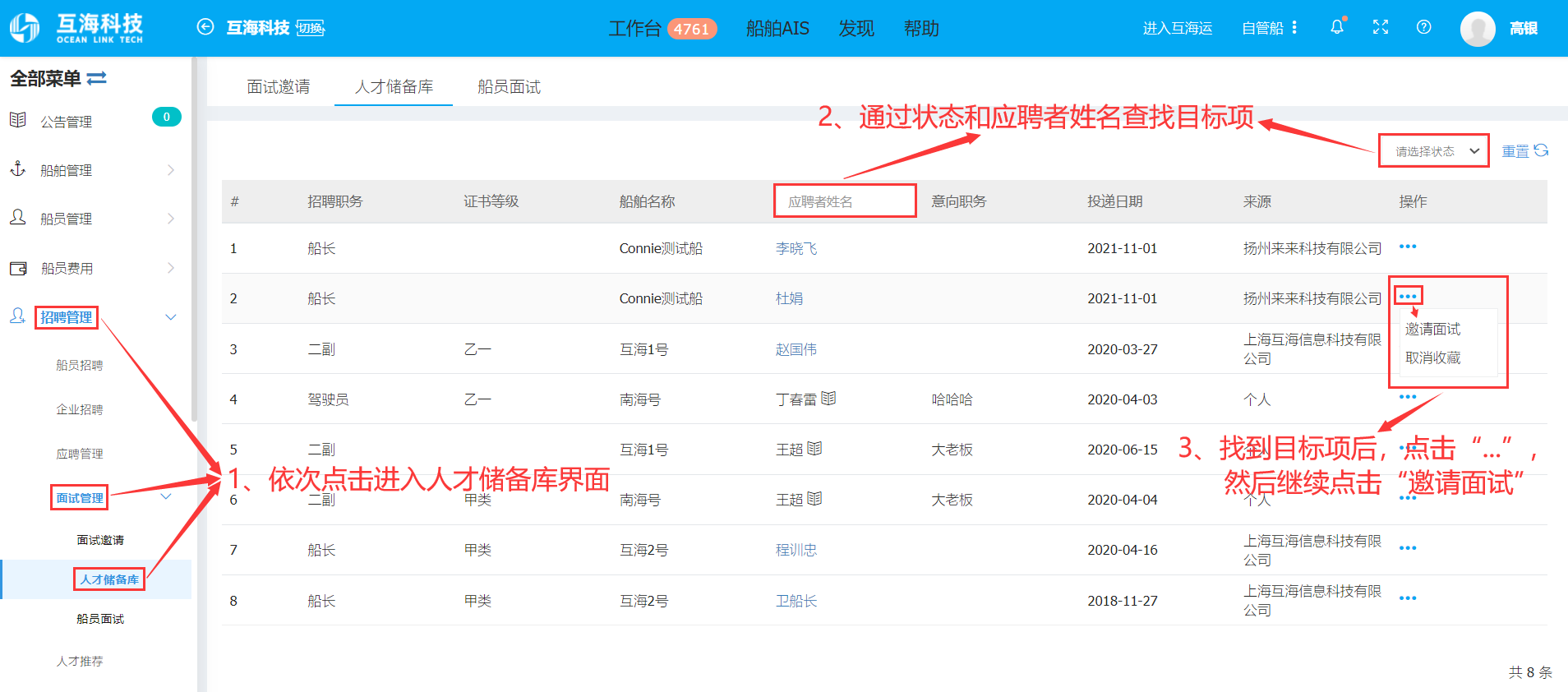Click the Ocean Link Tech logo
Viewport: 1568px width, 692px height.
tap(76, 28)
